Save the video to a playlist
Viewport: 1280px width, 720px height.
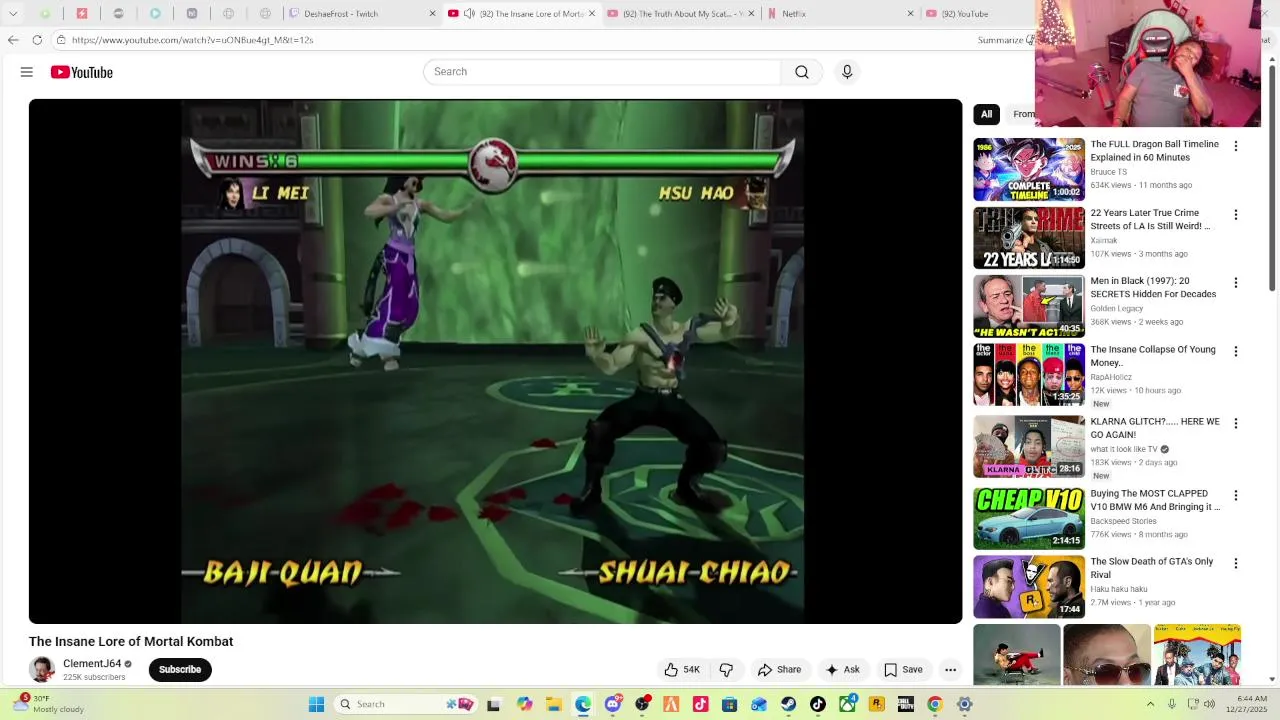pos(903,670)
